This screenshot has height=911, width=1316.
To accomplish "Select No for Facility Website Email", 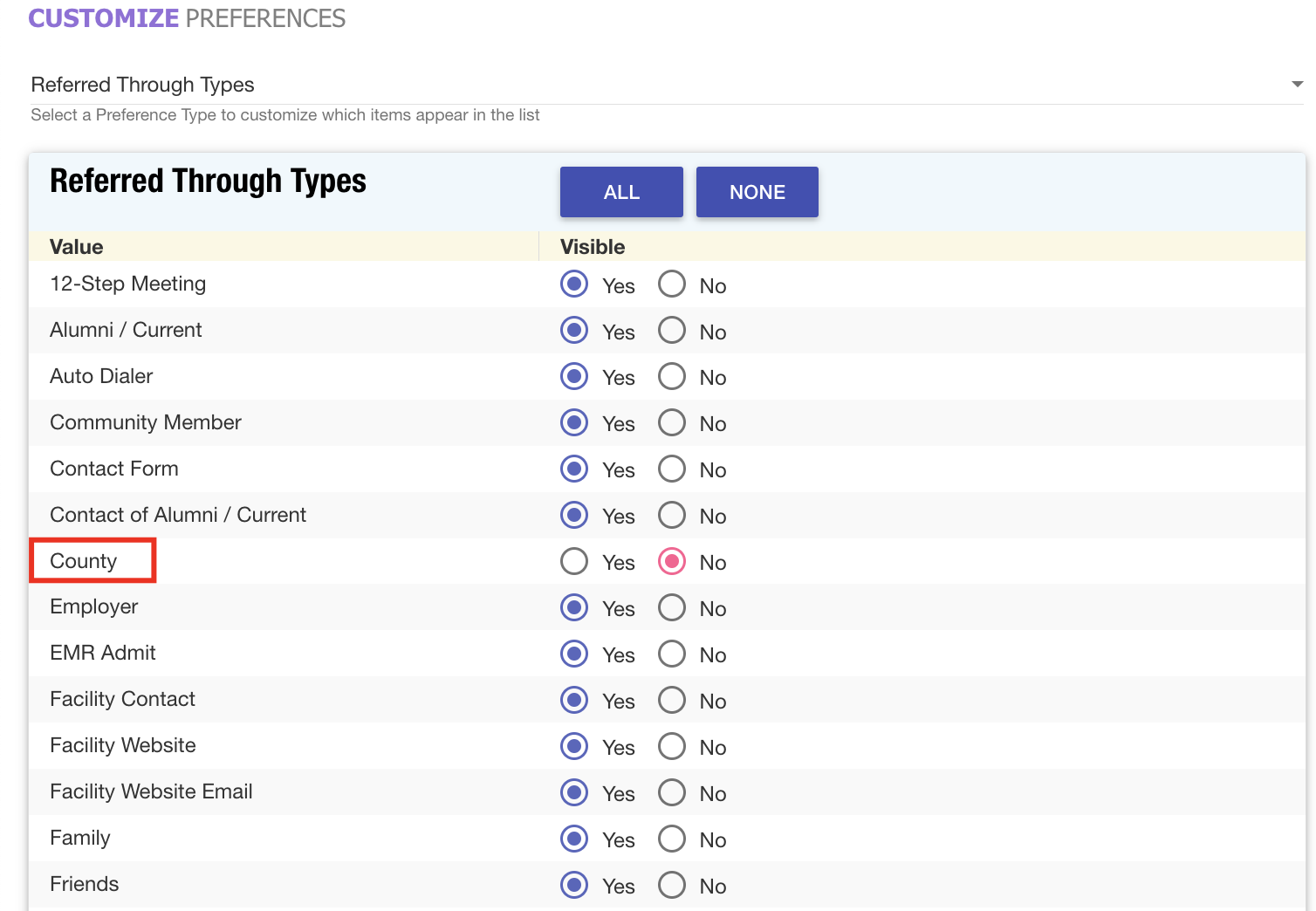I will point(672,792).
